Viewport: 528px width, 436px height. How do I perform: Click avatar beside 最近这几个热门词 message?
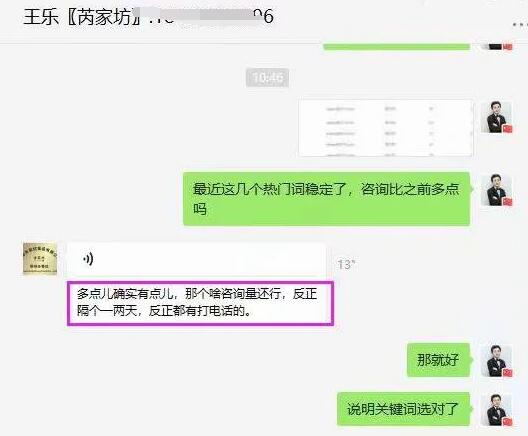(496, 190)
